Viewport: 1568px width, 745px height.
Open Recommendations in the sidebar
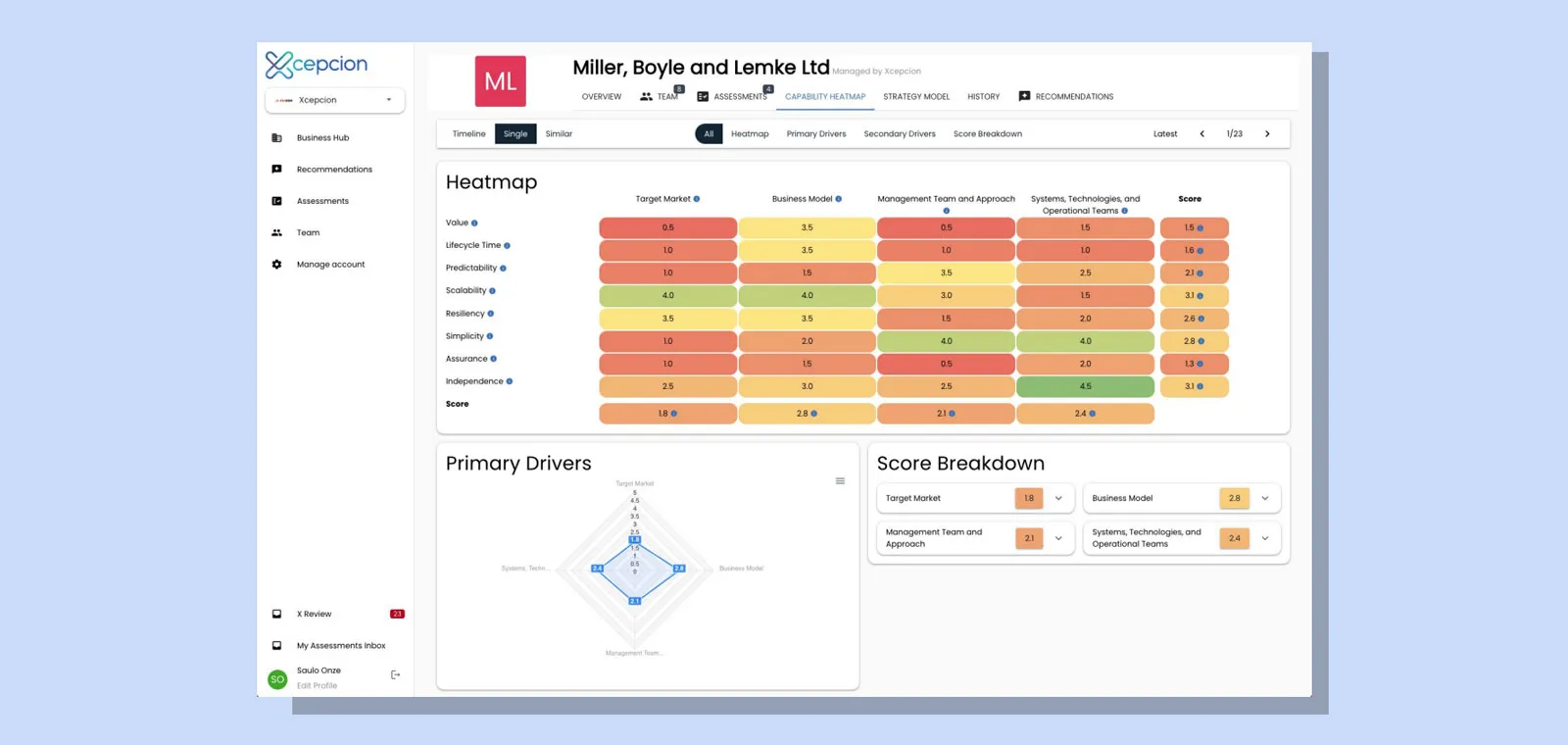click(334, 170)
